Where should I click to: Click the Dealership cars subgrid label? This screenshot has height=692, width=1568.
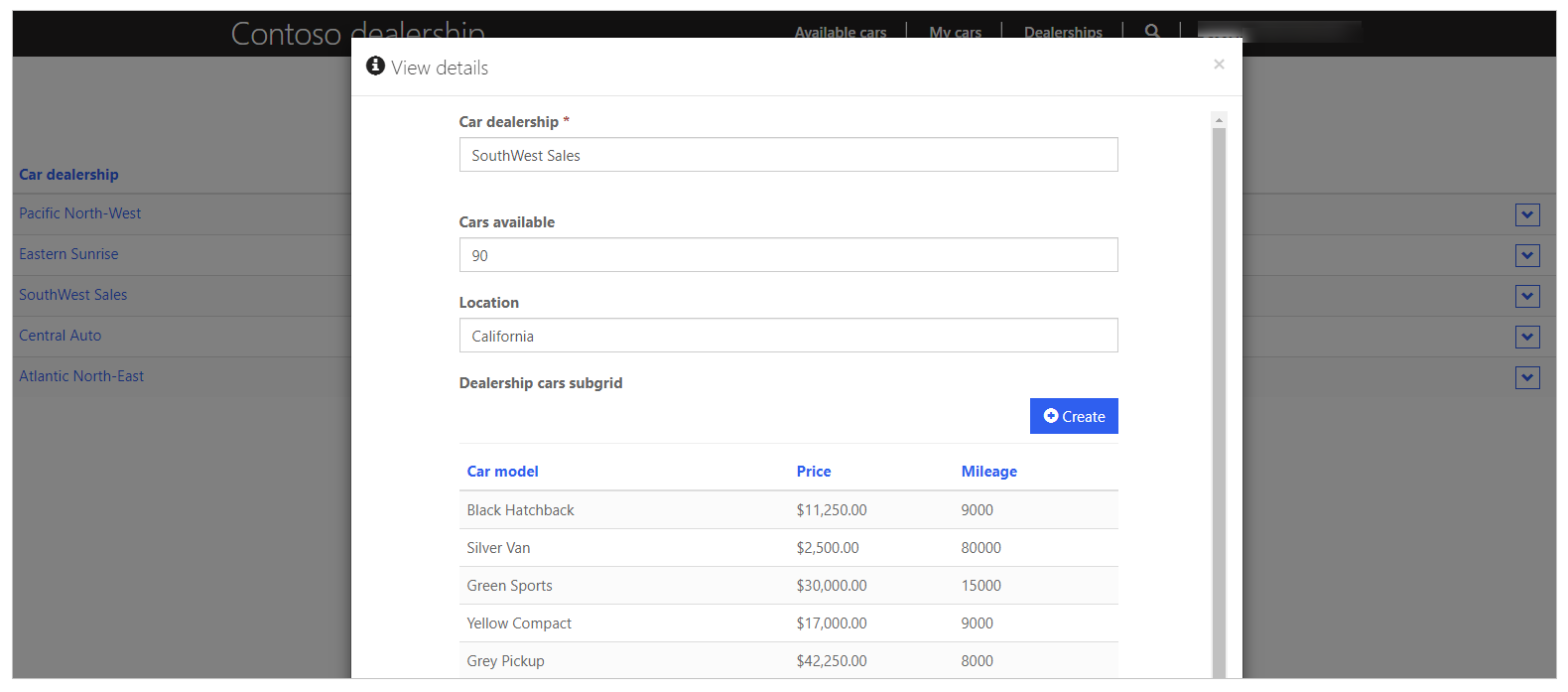click(x=541, y=383)
